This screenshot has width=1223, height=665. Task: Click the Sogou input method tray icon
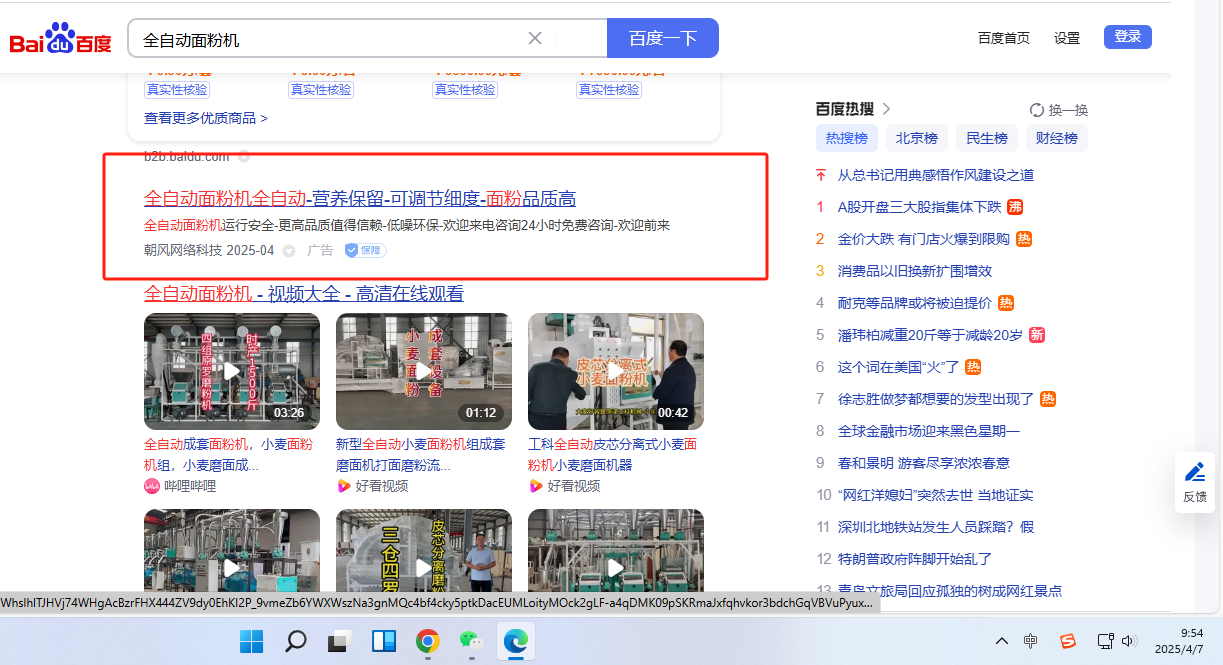(x=1068, y=641)
